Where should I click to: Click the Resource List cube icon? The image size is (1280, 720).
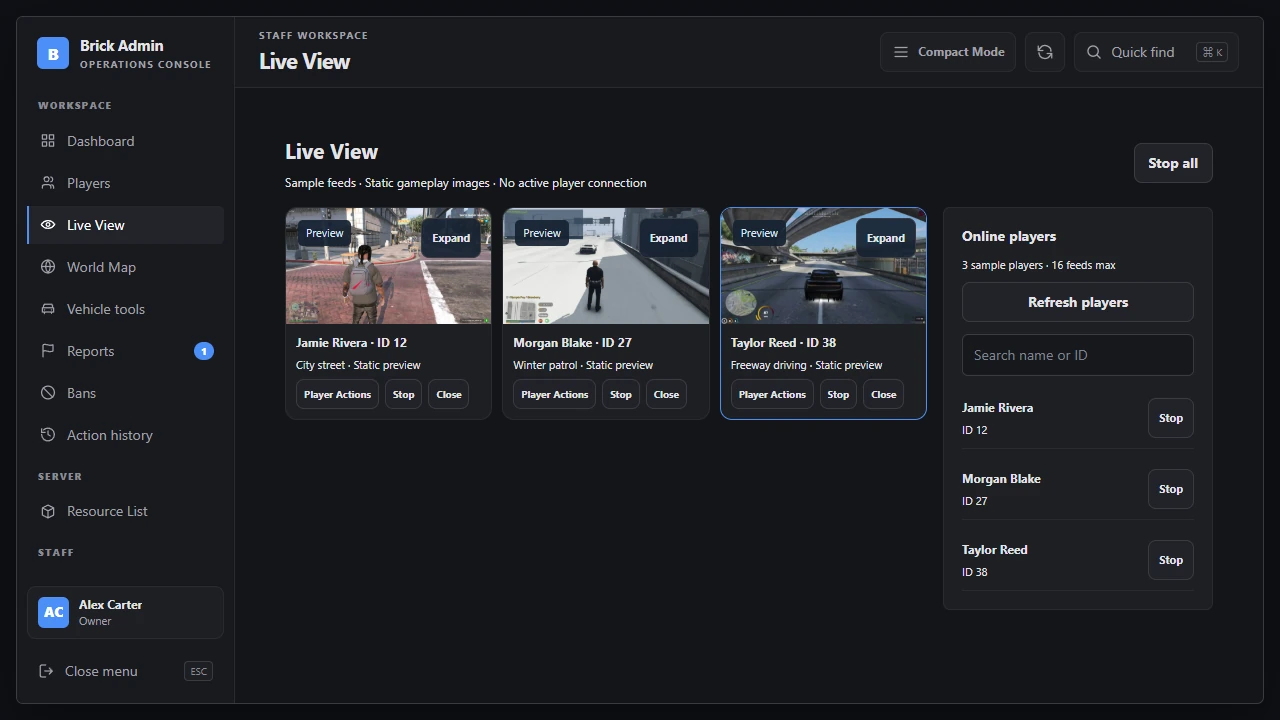tap(48, 511)
